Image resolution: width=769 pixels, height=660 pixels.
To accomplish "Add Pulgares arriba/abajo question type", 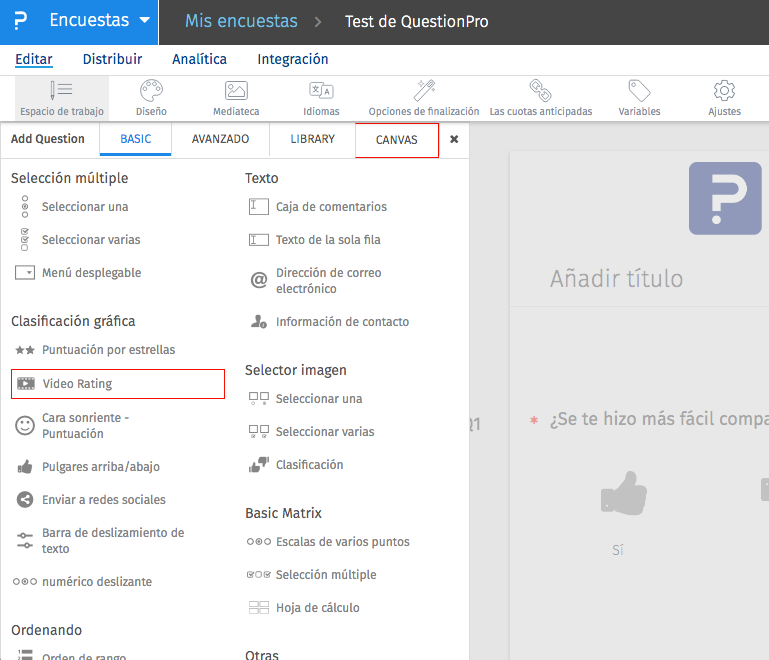I will (x=100, y=467).
